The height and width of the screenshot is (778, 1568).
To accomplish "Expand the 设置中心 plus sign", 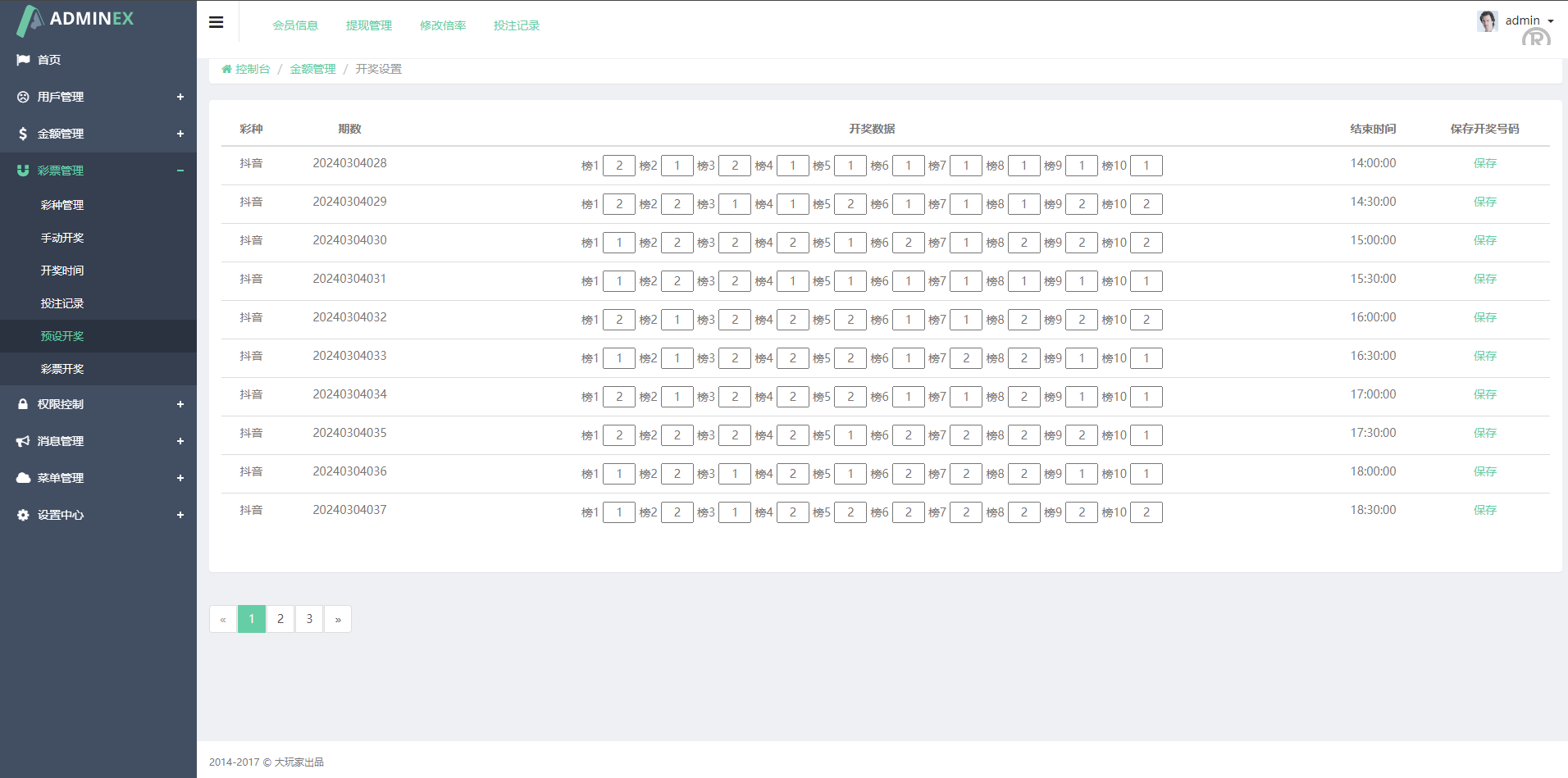I will 180,515.
